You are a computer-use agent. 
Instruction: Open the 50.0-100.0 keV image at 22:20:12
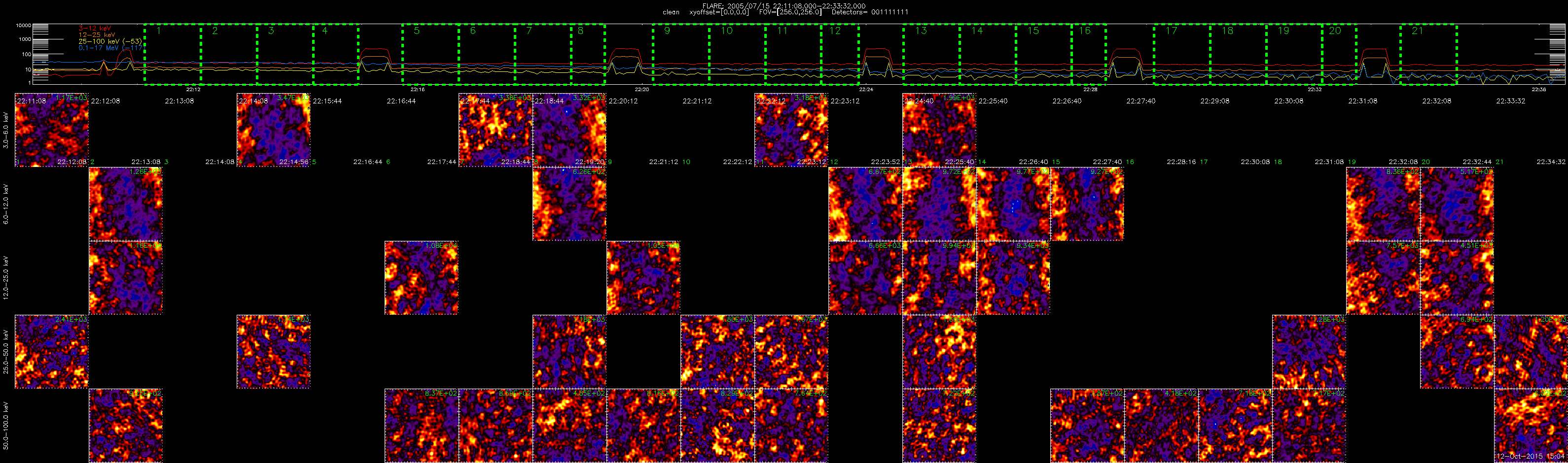point(643,425)
